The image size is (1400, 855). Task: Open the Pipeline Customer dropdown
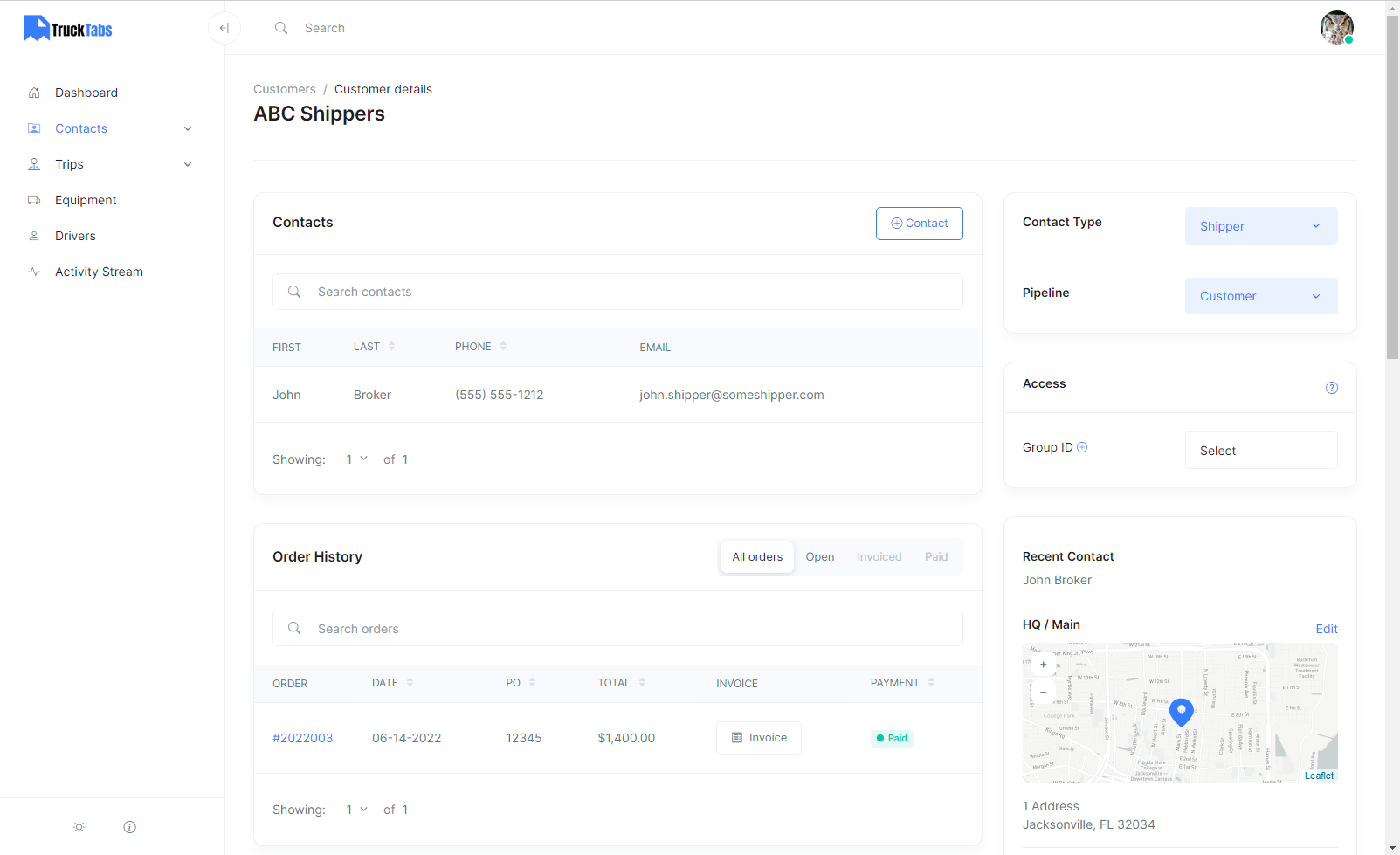click(x=1260, y=296)
